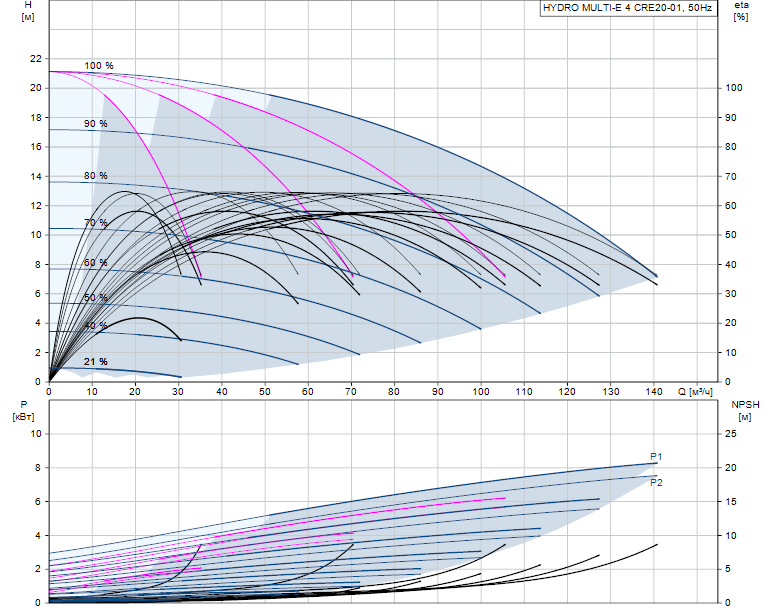Image resolution: width=774 pixels, height=611 pixels.
Task: Click the 80 tick on the eta axis
Action: point(731,147)
